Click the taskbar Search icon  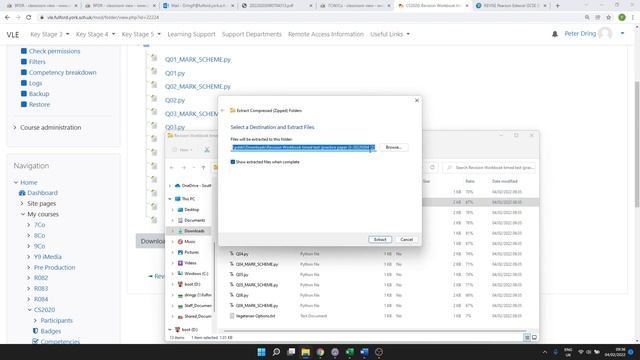tap(276, 352)
